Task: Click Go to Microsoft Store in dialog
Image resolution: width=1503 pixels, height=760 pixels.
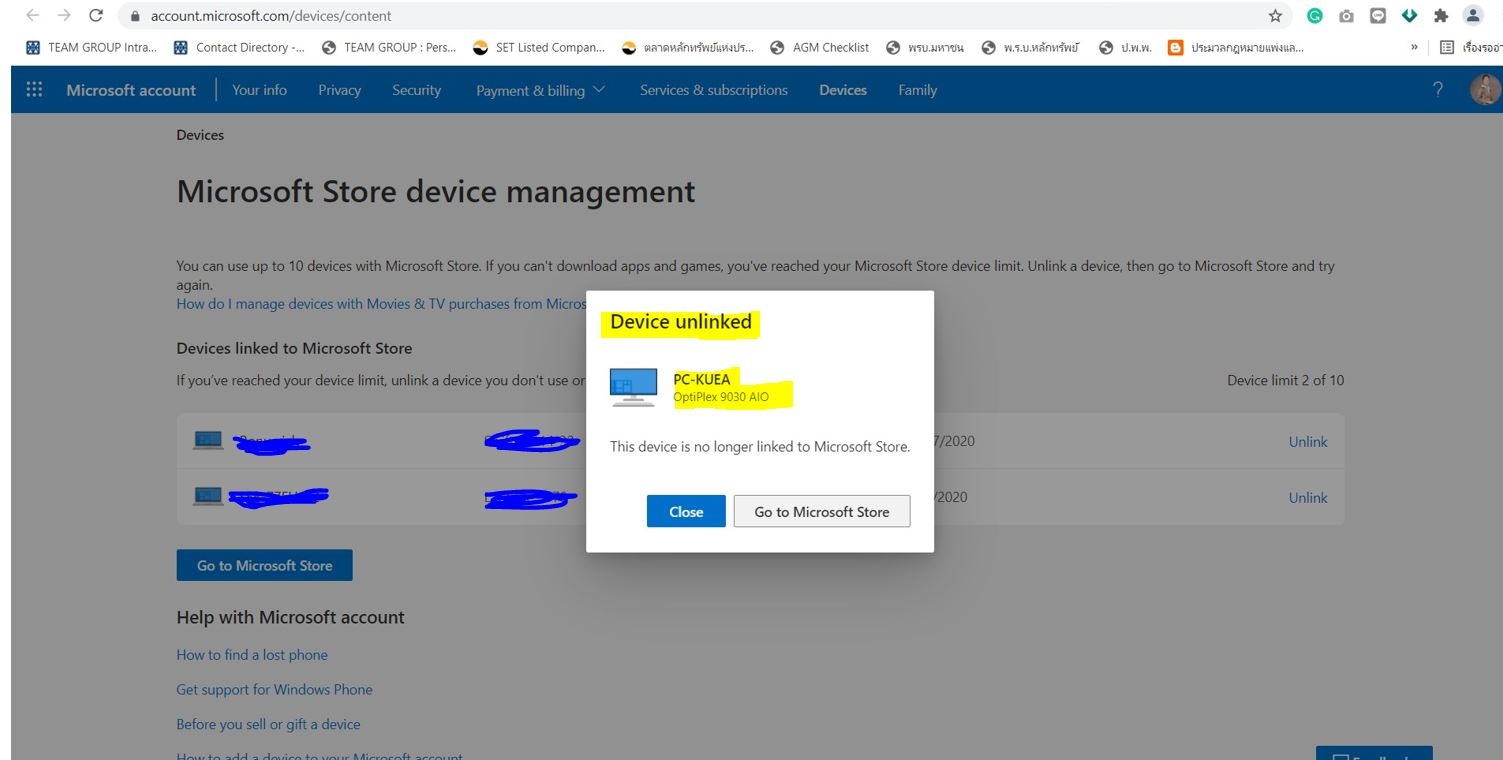Action: click(822, 511)
